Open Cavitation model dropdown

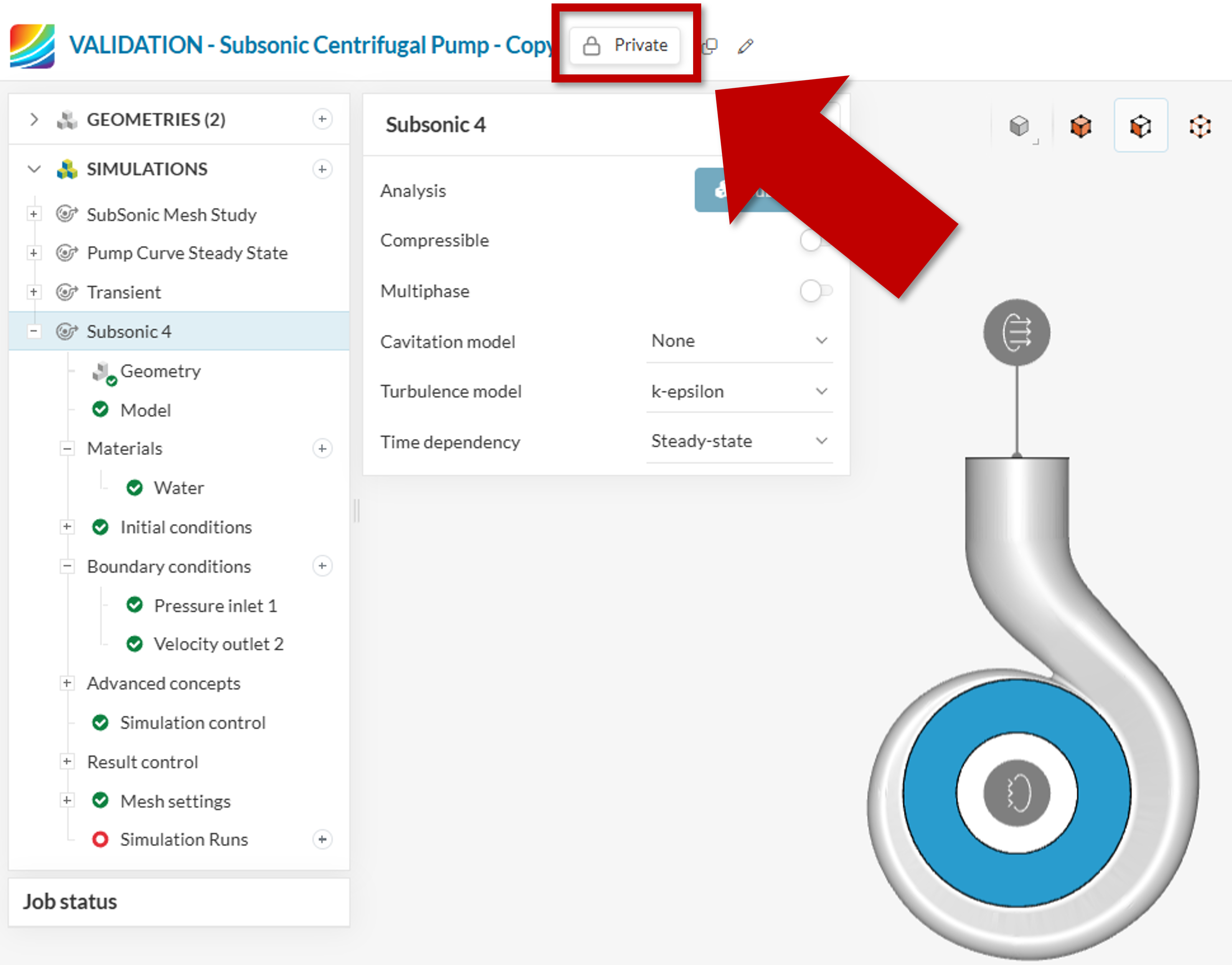point(739,341)
